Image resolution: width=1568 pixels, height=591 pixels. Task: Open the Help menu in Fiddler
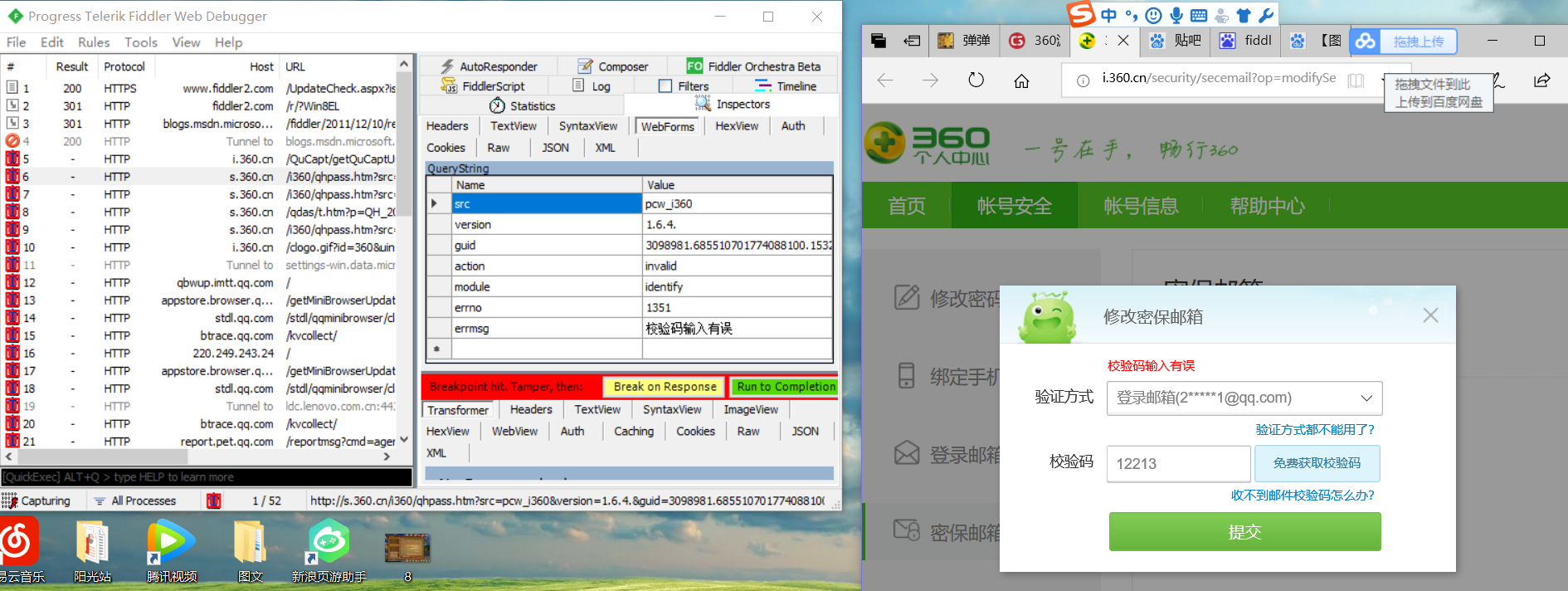228,42
